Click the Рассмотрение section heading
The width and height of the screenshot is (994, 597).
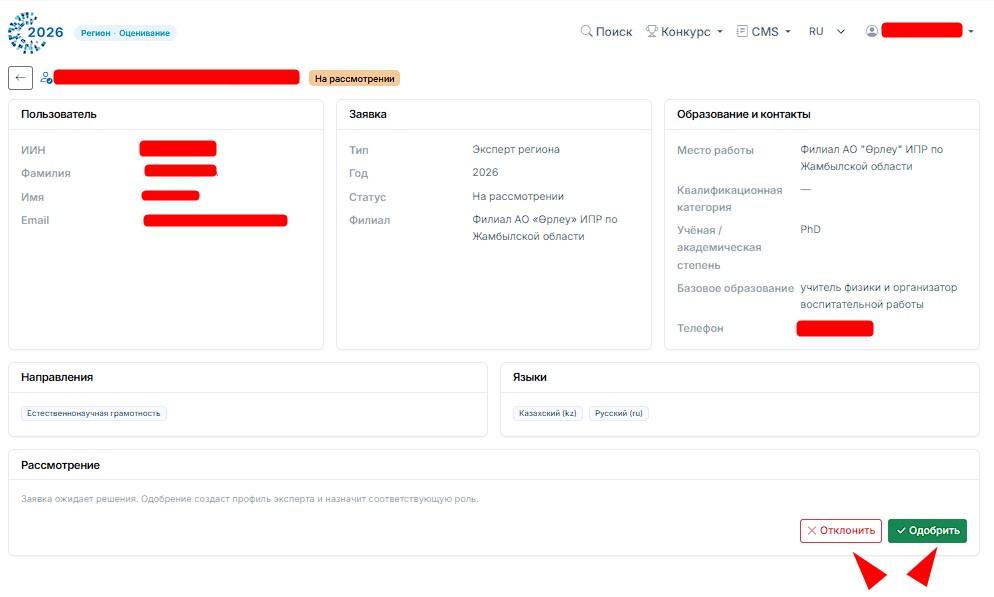point(60,465)
